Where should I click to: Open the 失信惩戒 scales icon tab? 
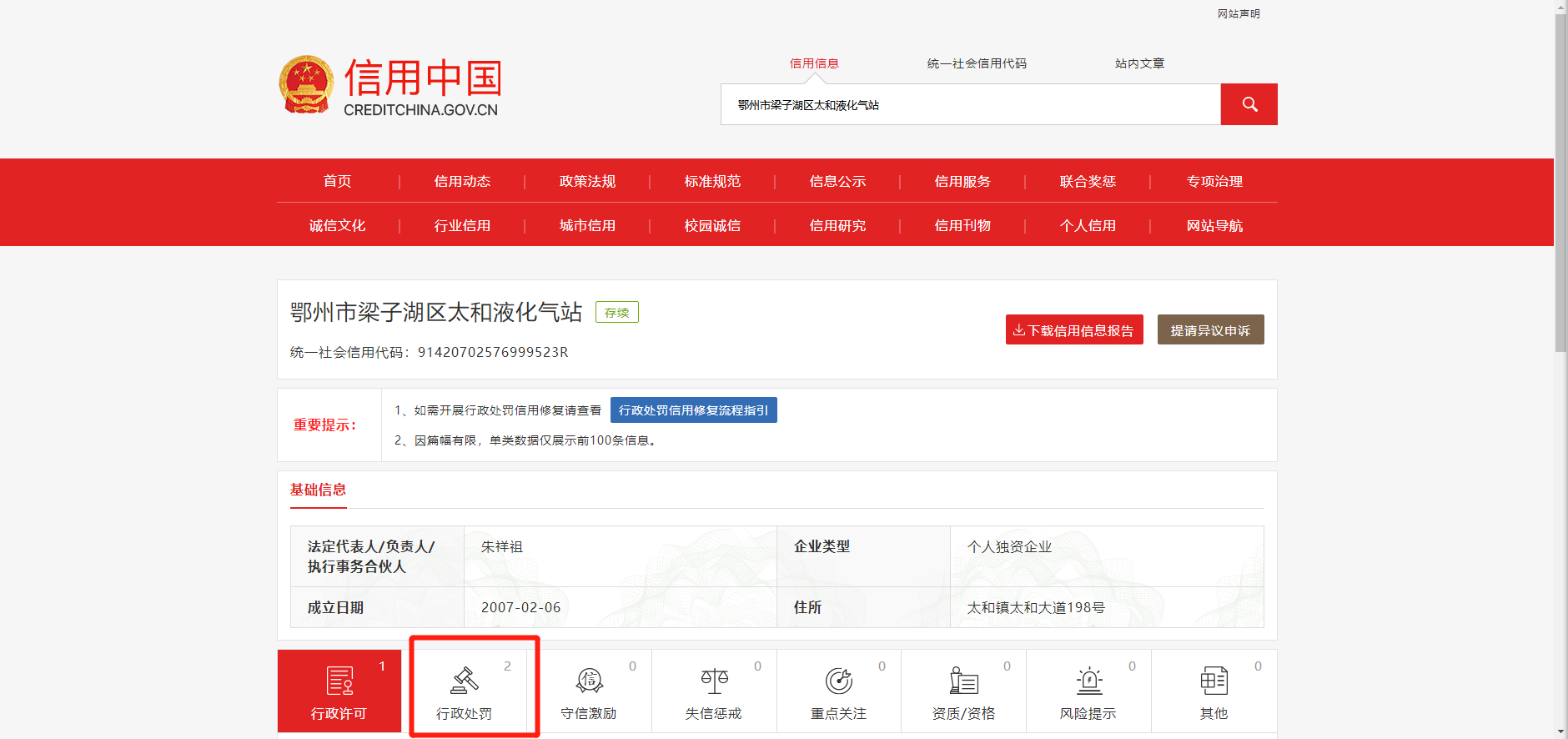tap(714, 691)
